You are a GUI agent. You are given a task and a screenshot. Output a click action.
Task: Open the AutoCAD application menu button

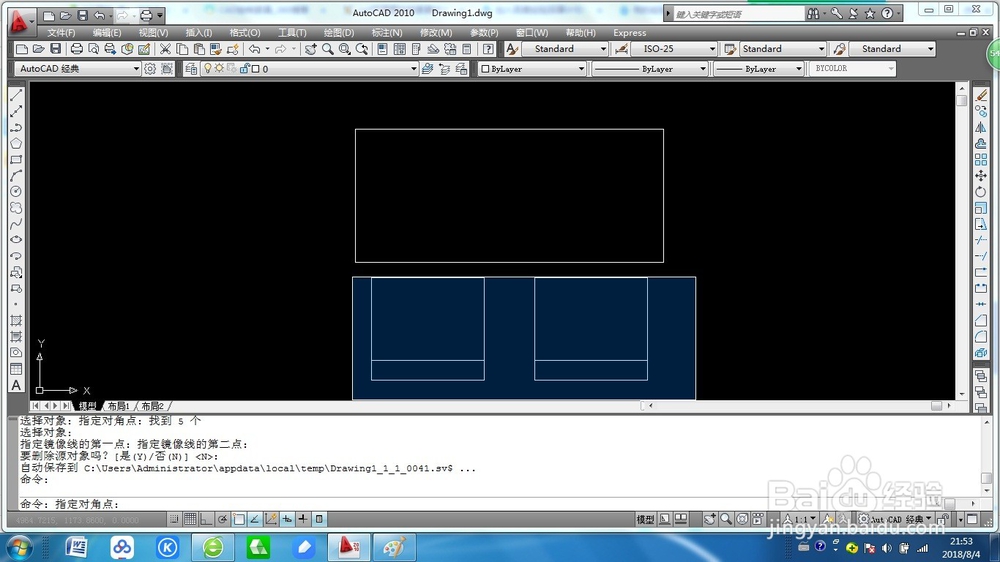click(x=20, y=20)
